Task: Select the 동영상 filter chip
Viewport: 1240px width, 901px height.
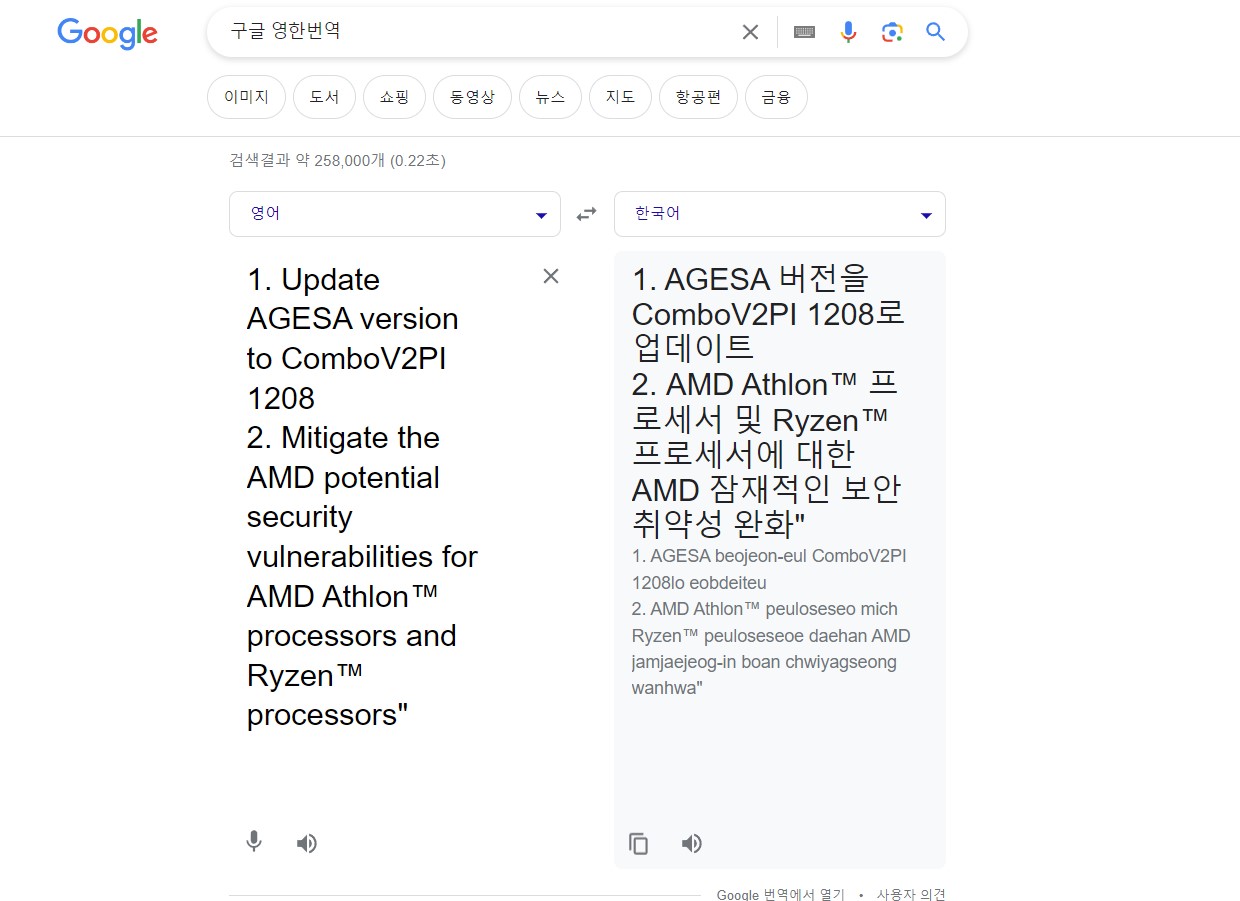Action: [x=472, y=97]
